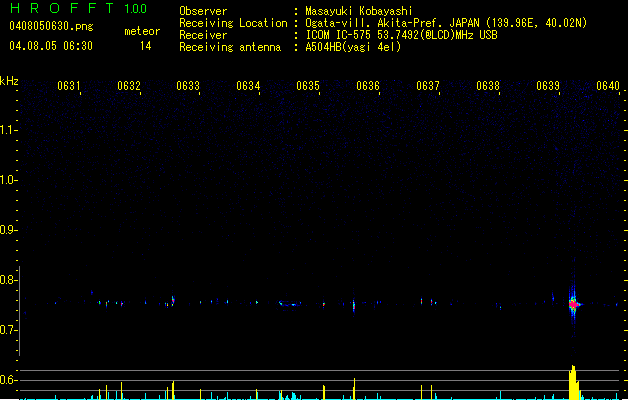Click the meteor label
This screenshot has height=400, width=629.
tap(142, 31)
